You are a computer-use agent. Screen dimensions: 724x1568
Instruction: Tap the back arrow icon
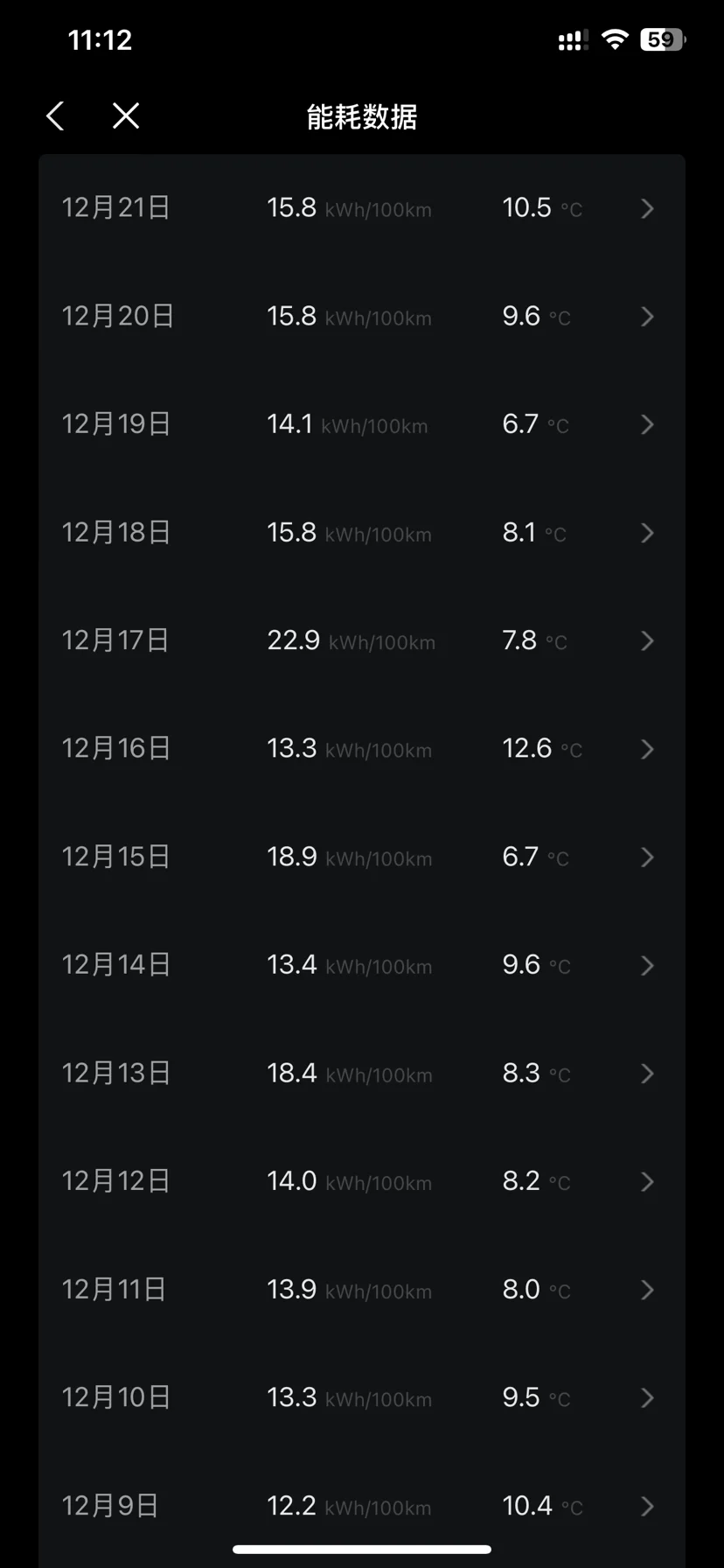pos(55,115)
